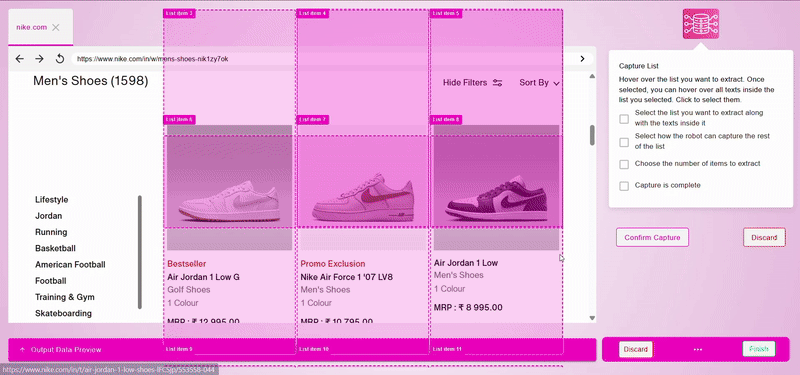Click the filter sliders icon
800x375 pixels.
click(x=497, y=83)
